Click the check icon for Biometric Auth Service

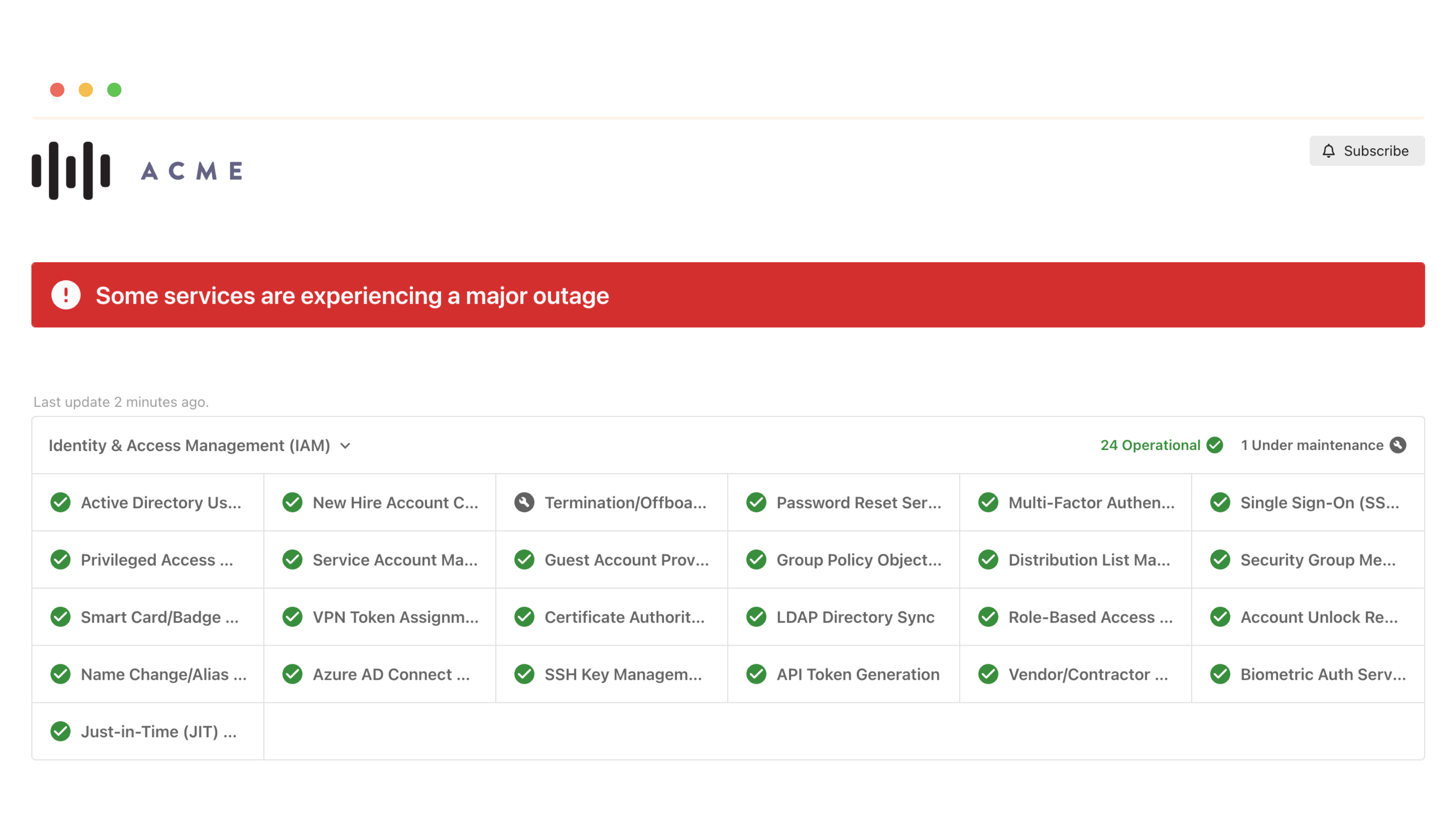coord(1220,674)
